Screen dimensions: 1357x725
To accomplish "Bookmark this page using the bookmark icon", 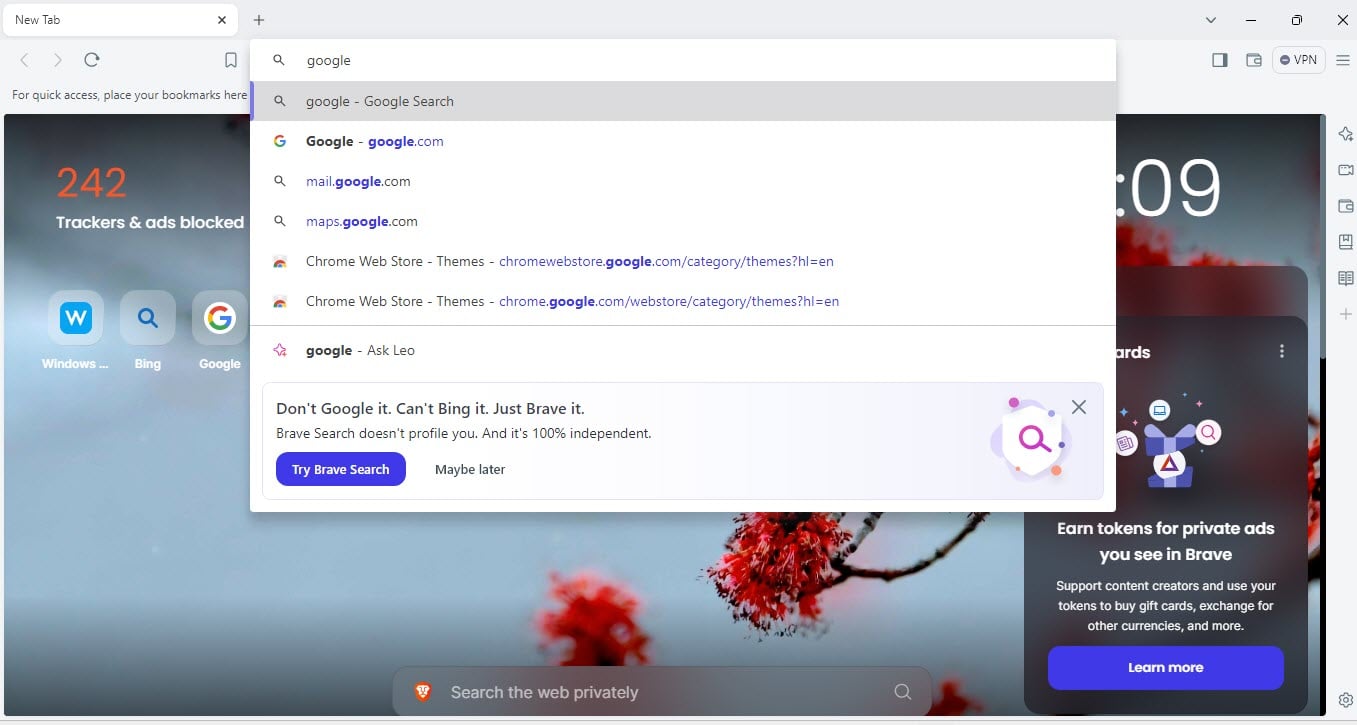I will click(231, 60).
